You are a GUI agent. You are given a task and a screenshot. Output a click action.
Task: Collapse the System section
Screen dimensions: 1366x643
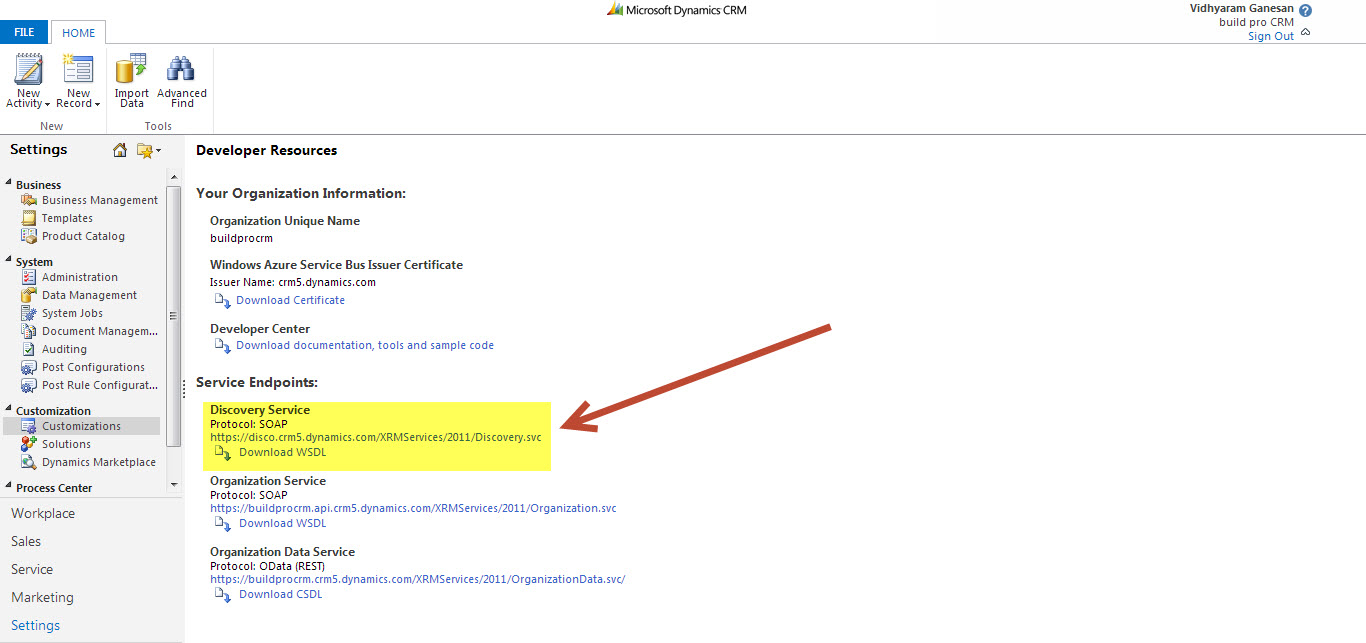(x=9, y=261)
